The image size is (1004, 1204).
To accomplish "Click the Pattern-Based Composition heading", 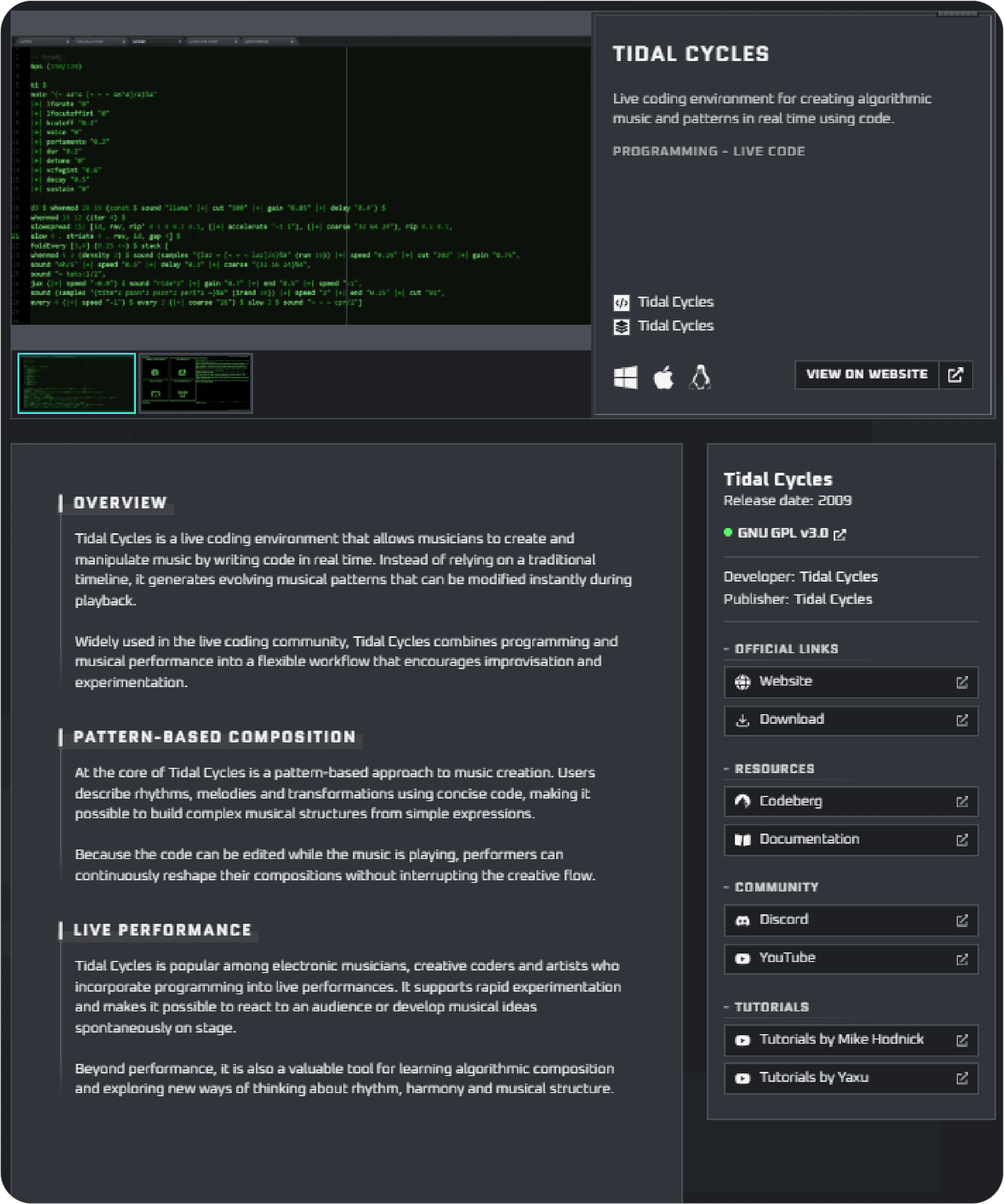I will 215,737.
